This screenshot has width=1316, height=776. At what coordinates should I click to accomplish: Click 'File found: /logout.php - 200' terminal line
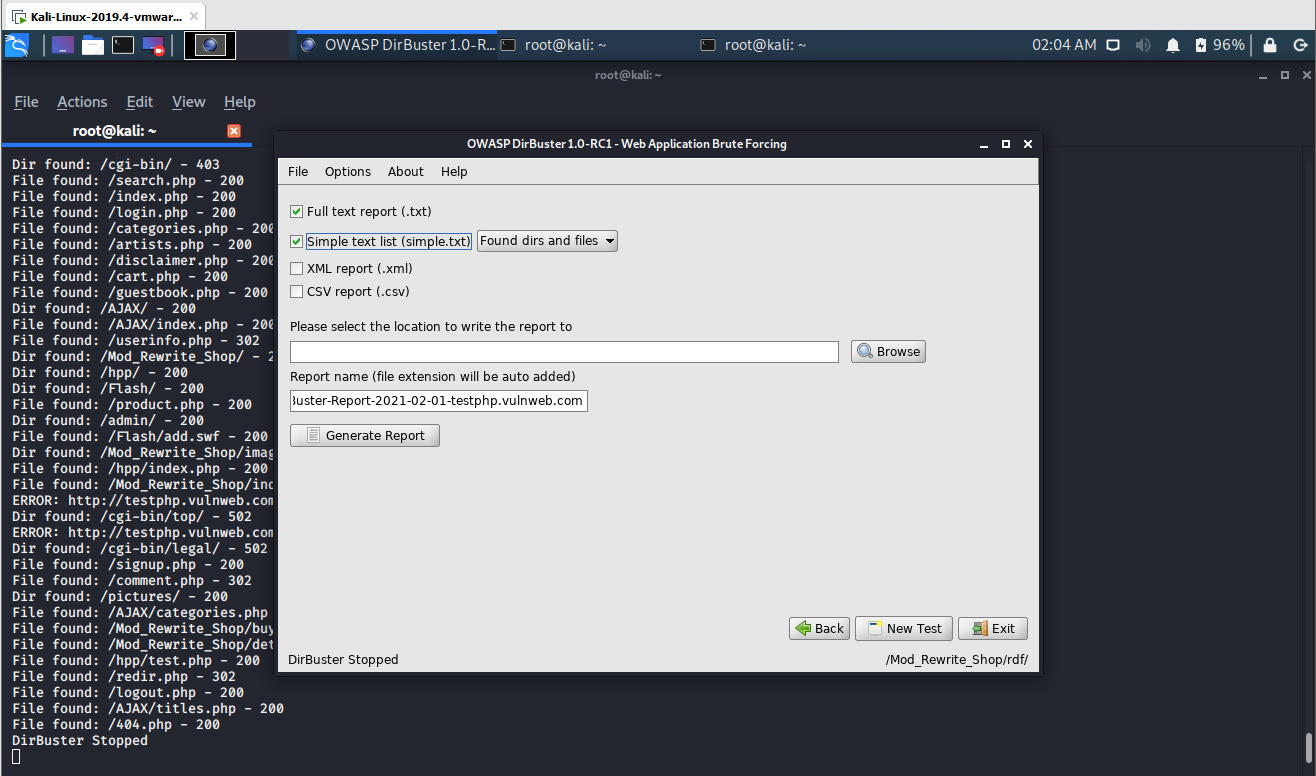128,693
